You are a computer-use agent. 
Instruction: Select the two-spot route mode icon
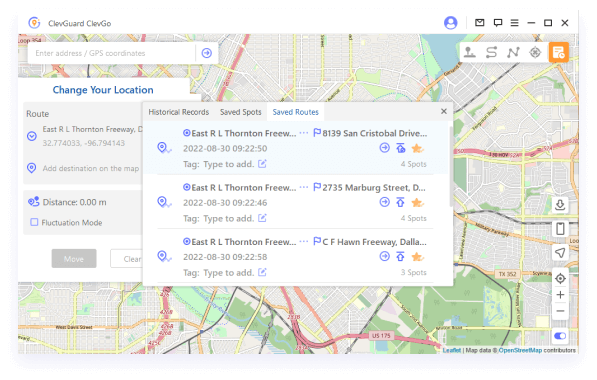tap(491, 52)
